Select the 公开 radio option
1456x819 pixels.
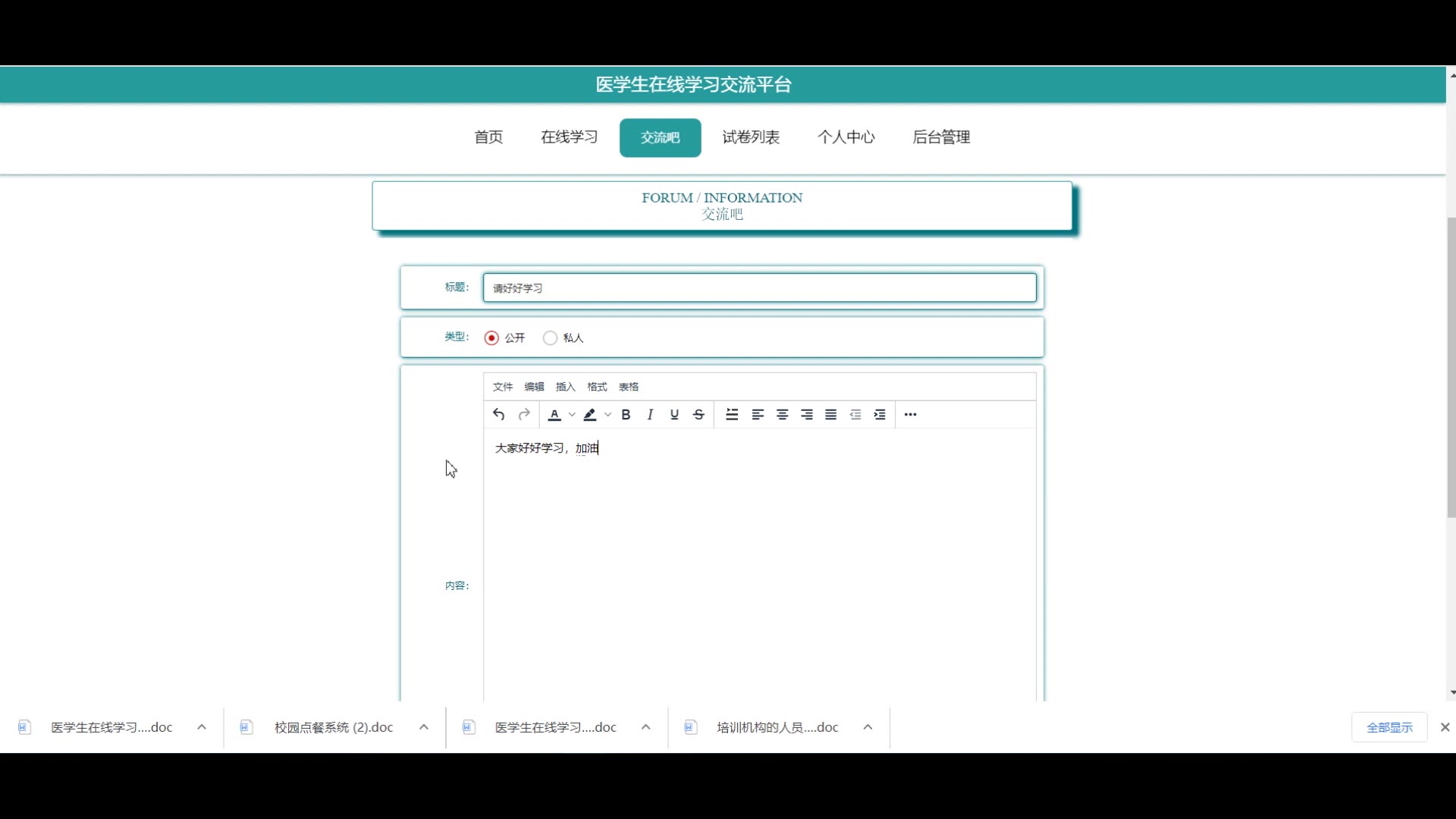click(x=491, y=337)
